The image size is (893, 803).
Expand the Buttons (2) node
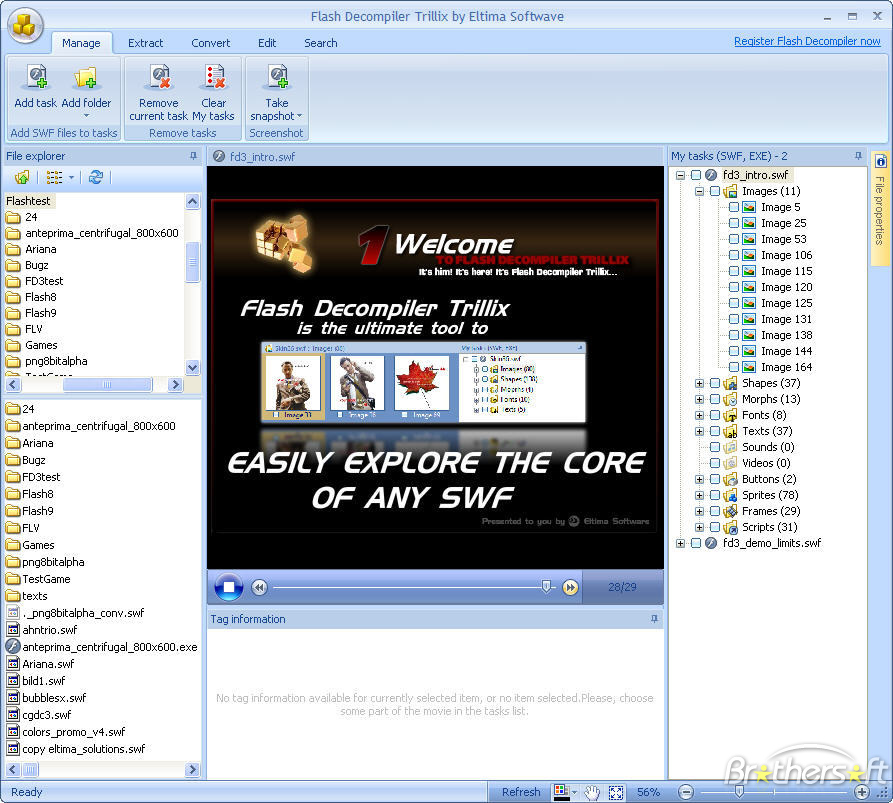[699, 480]
